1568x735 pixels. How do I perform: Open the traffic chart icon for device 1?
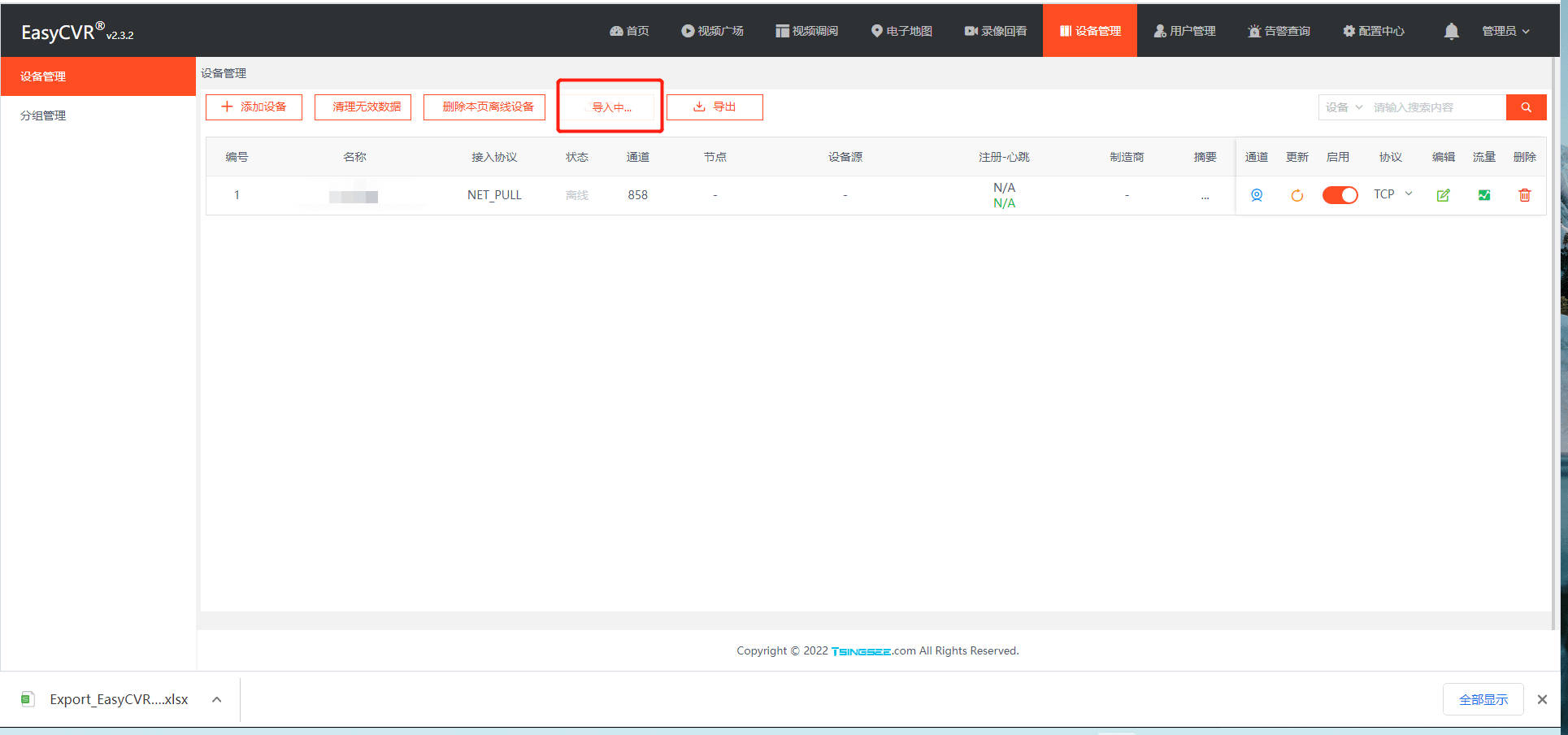tap(1483, 195)
